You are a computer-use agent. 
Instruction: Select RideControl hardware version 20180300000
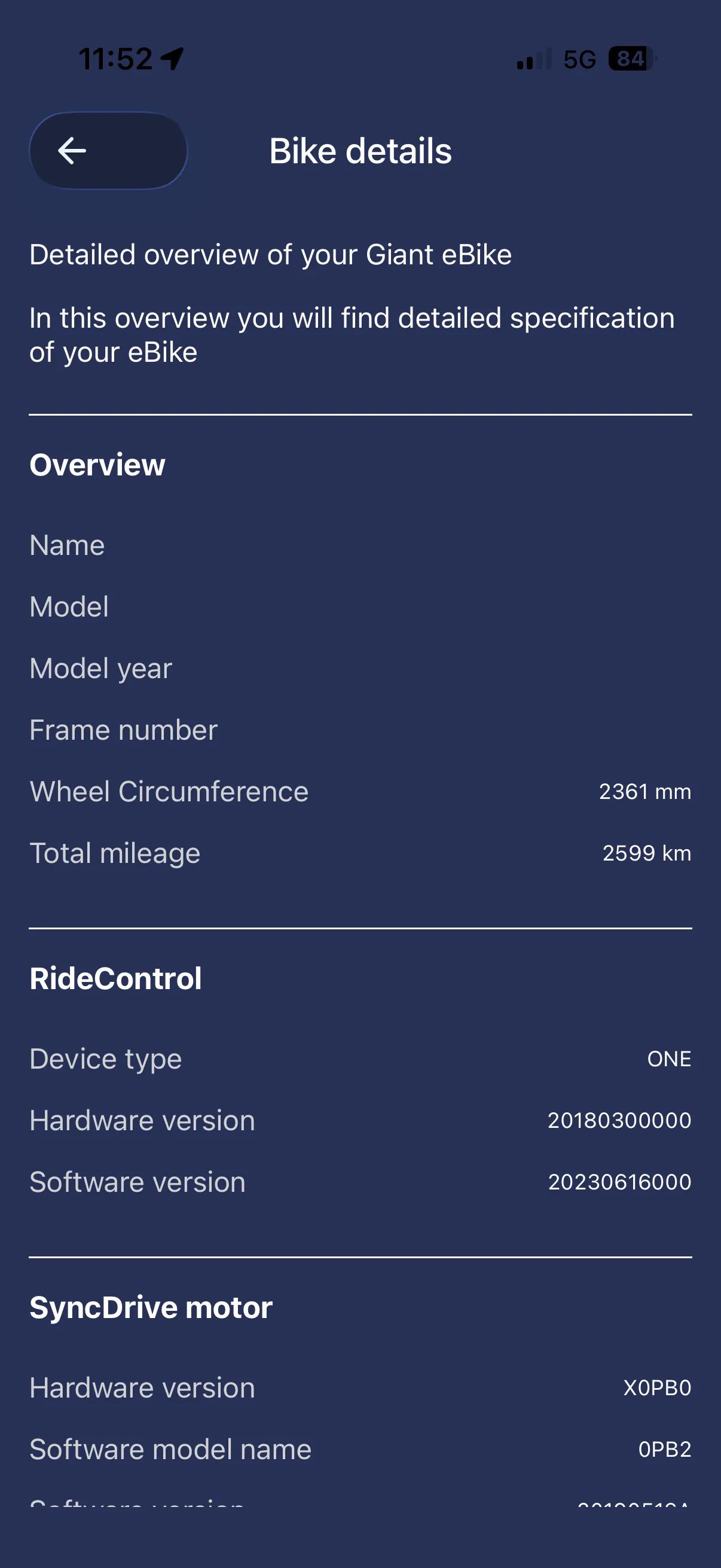(x=619, y=1120)
